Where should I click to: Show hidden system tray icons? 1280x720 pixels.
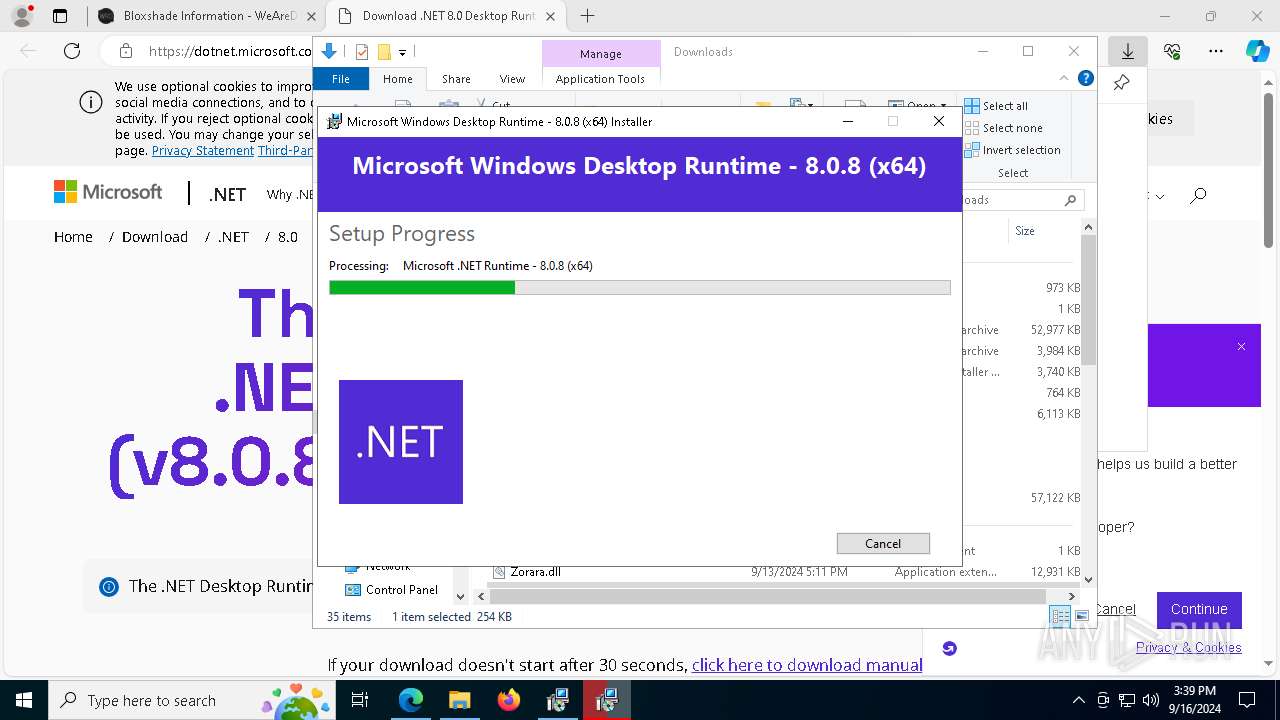pyautogui.click(x=1078, y=700)
